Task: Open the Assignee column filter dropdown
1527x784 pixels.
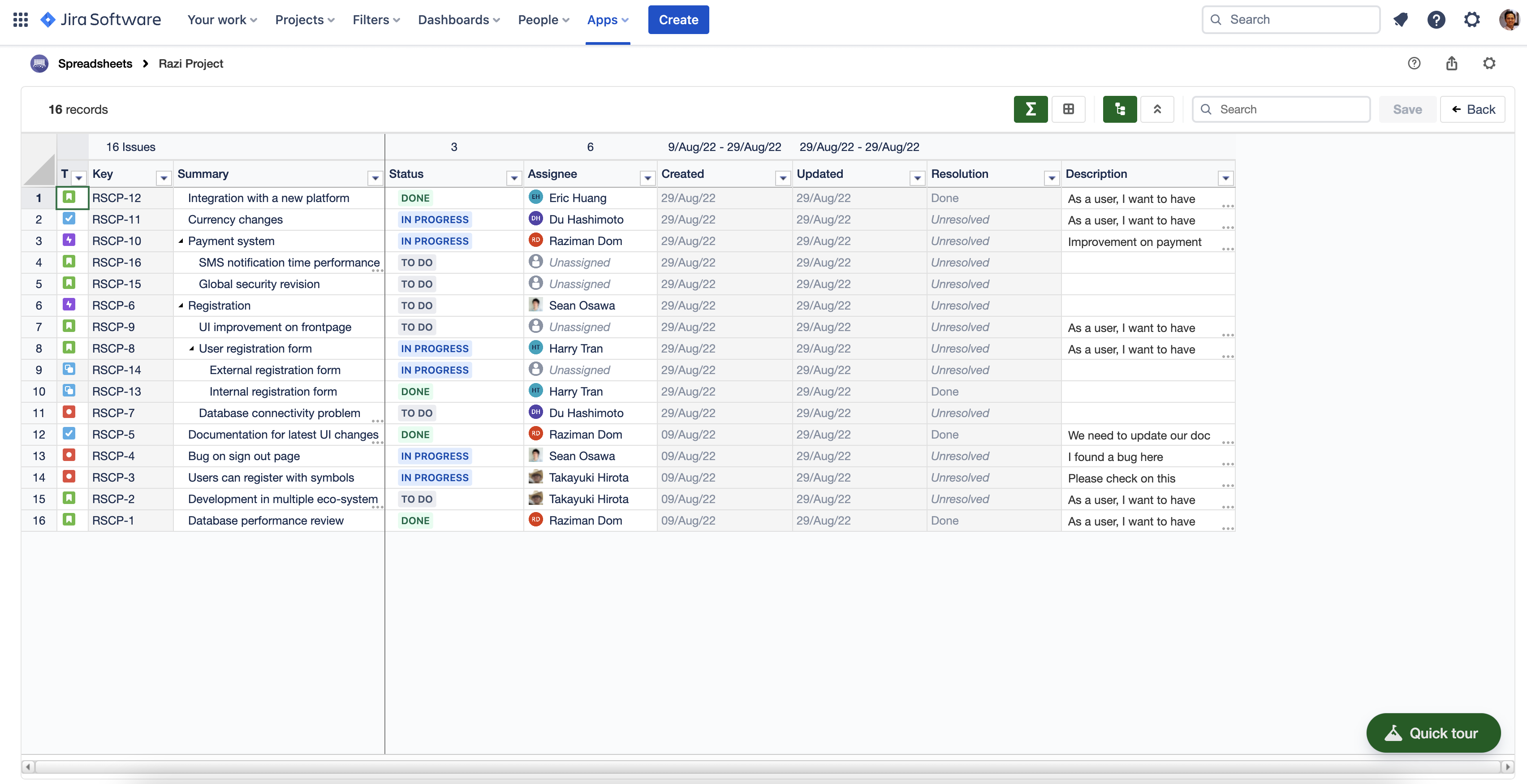Action: pyautogui.click(x=647, y=177)
